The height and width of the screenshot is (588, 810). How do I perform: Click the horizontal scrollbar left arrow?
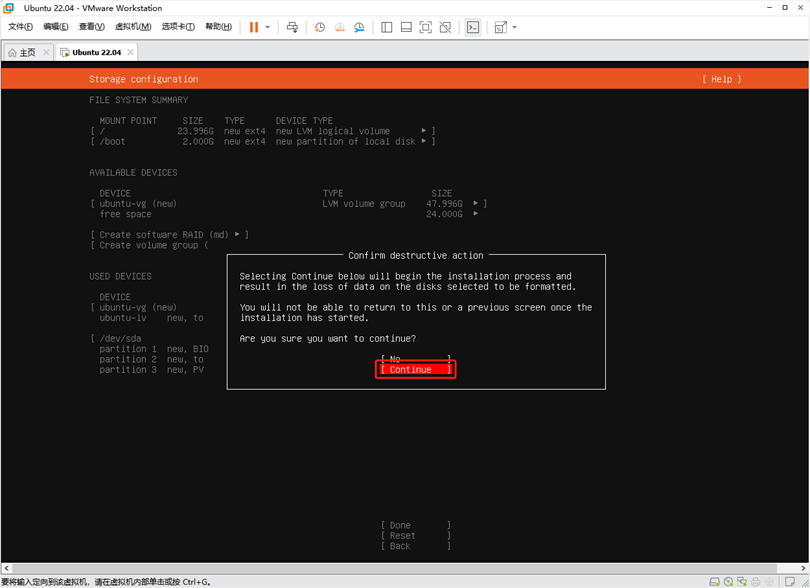tap(6, 568)
